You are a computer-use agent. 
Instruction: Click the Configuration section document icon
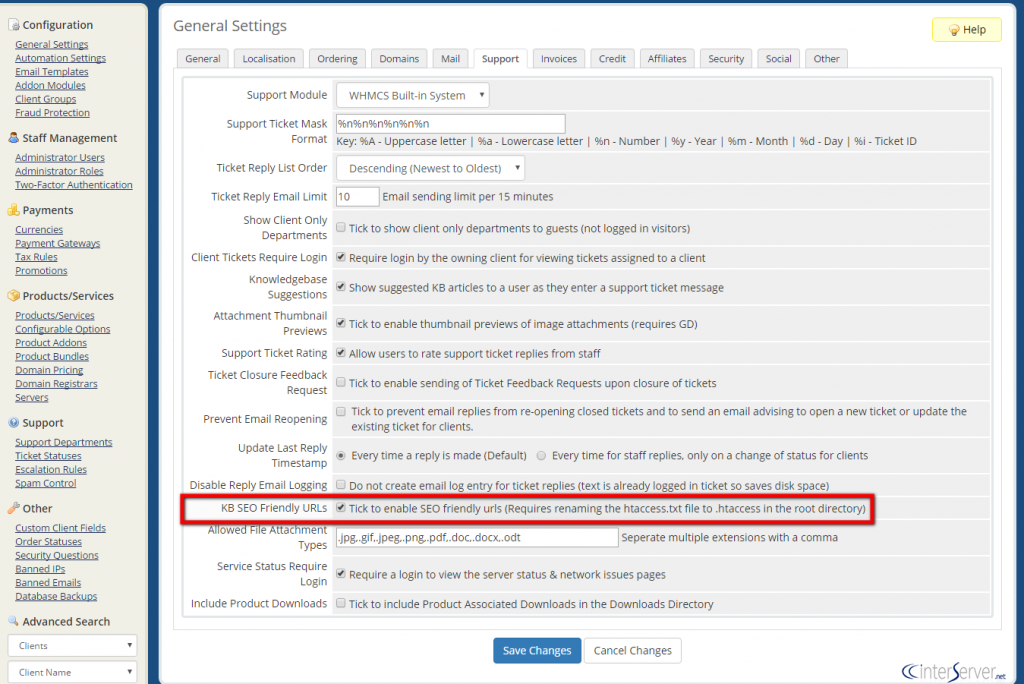click(14, 25)
